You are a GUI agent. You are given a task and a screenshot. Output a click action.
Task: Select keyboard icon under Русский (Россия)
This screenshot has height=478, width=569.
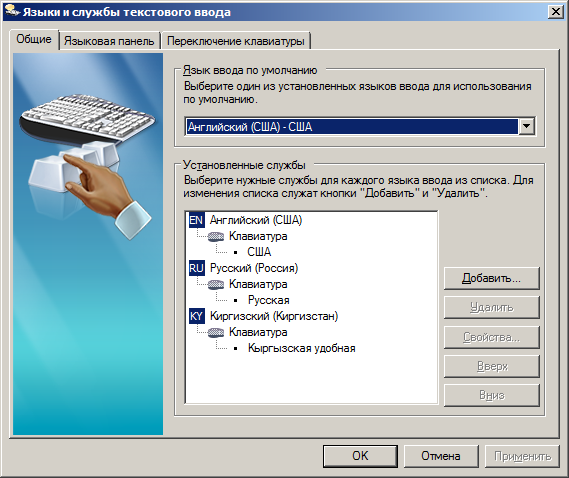click(216, 285)
